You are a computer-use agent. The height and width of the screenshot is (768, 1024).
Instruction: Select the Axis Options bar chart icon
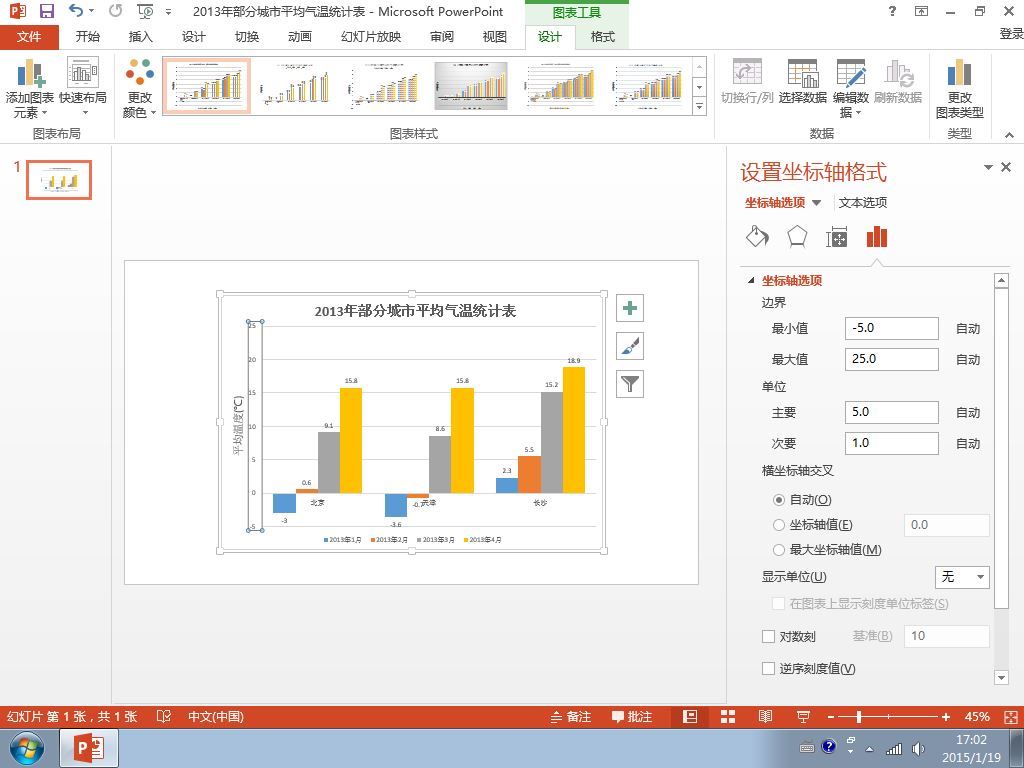pyautogui.click(x=876, y=237)
